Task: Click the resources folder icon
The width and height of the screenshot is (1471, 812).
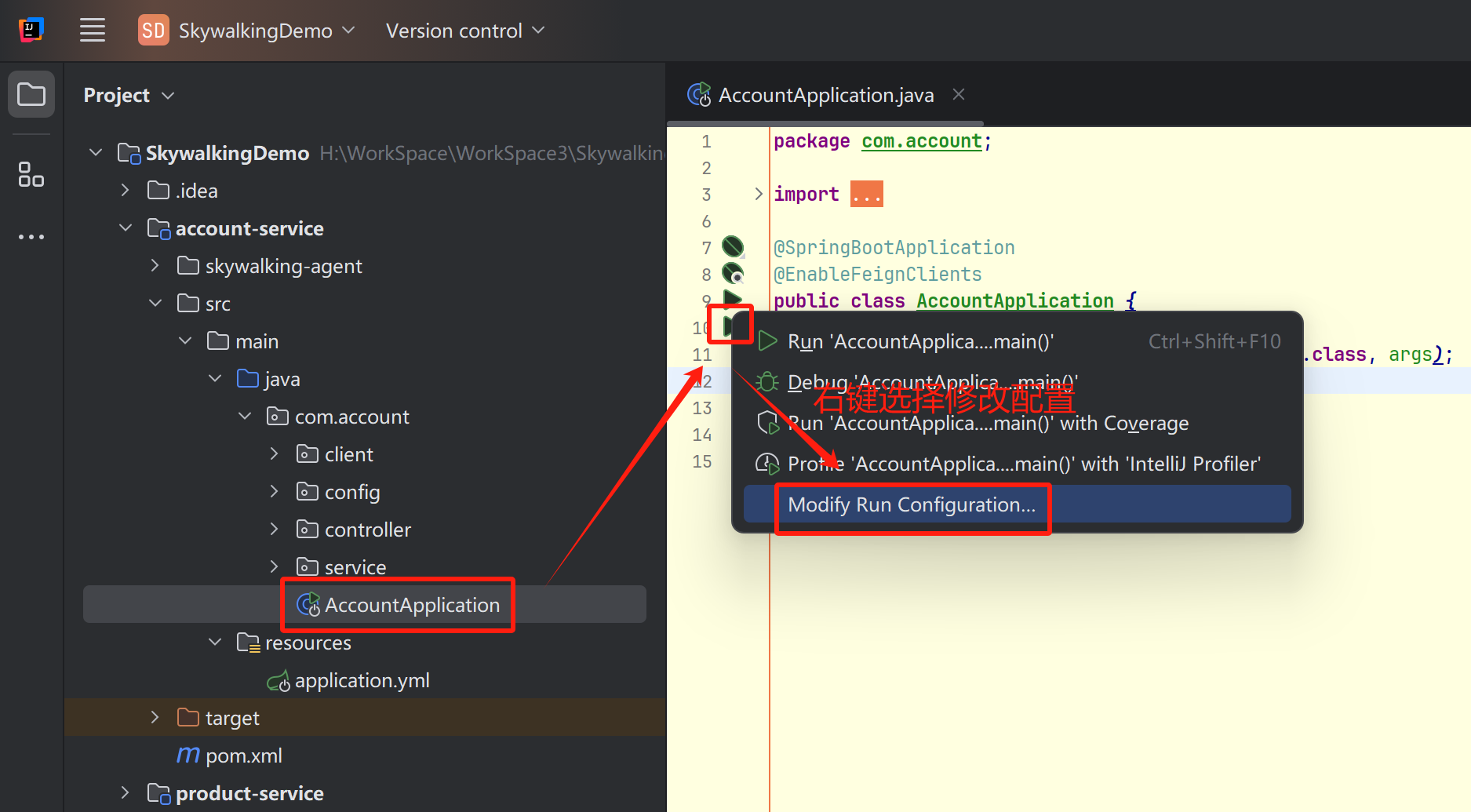Action: [249, 643]
